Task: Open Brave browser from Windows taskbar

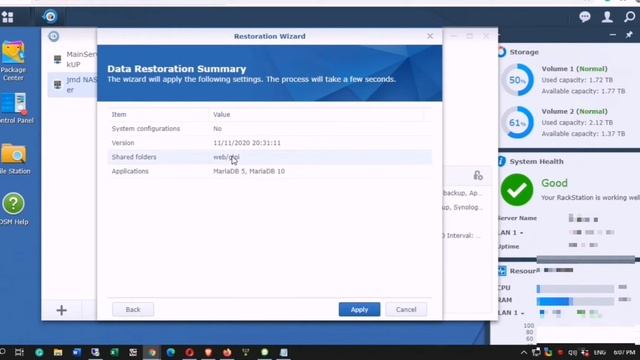Action: point(208,352)
